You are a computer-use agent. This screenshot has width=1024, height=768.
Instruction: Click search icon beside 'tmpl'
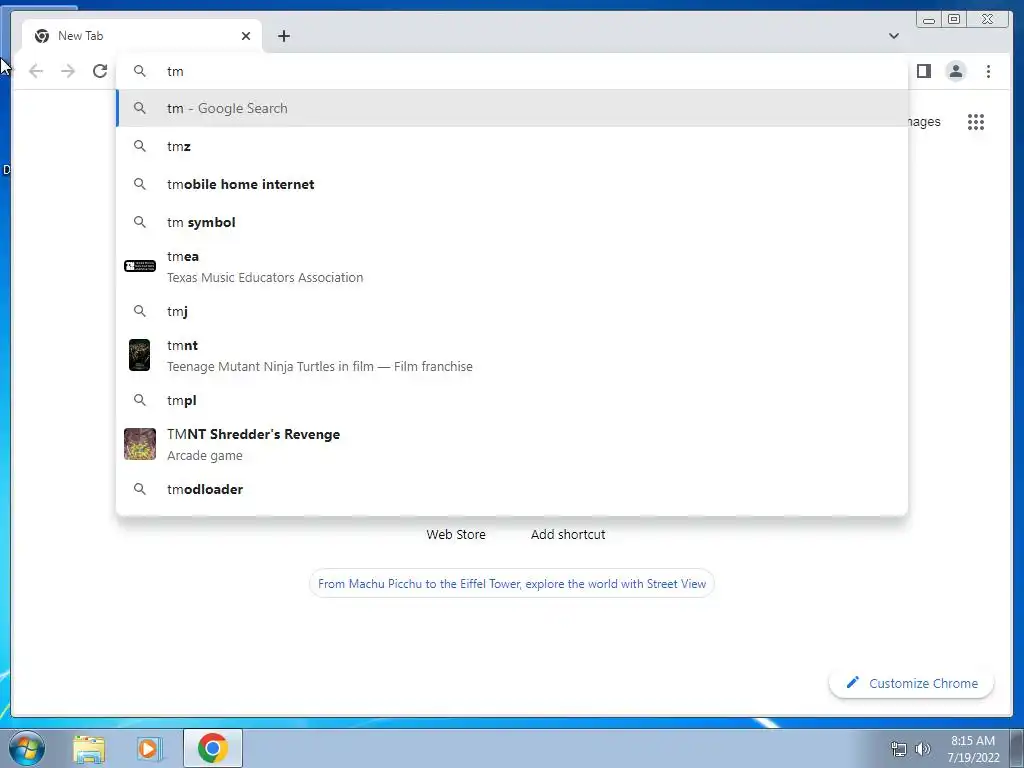click(140, 400)
